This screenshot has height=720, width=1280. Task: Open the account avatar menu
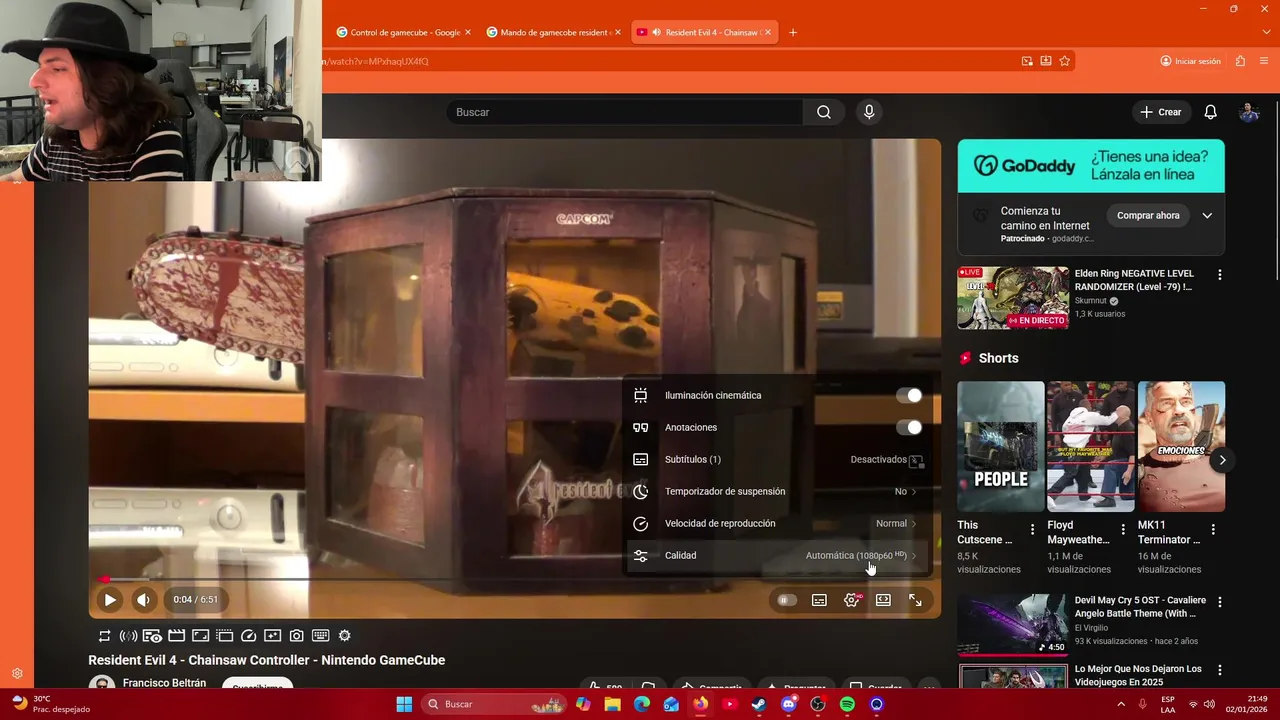pos(1249,112)
